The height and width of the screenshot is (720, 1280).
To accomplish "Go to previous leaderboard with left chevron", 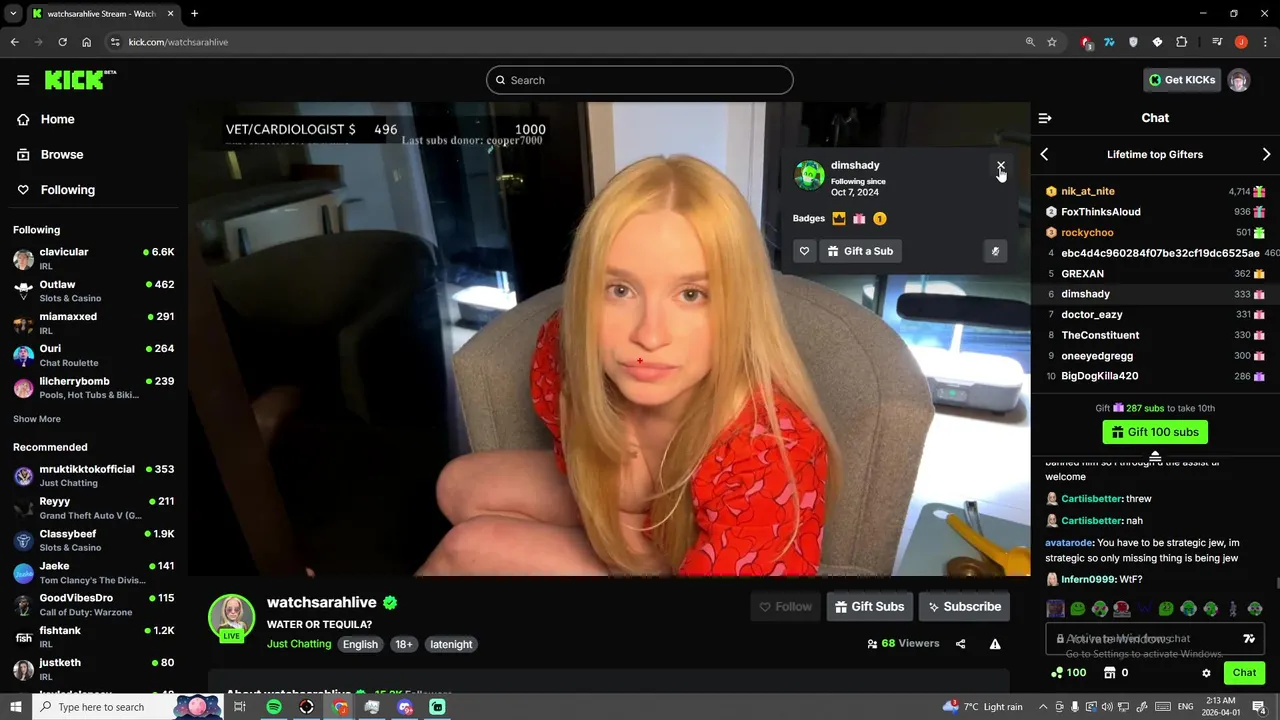I will click(1044, 154).
